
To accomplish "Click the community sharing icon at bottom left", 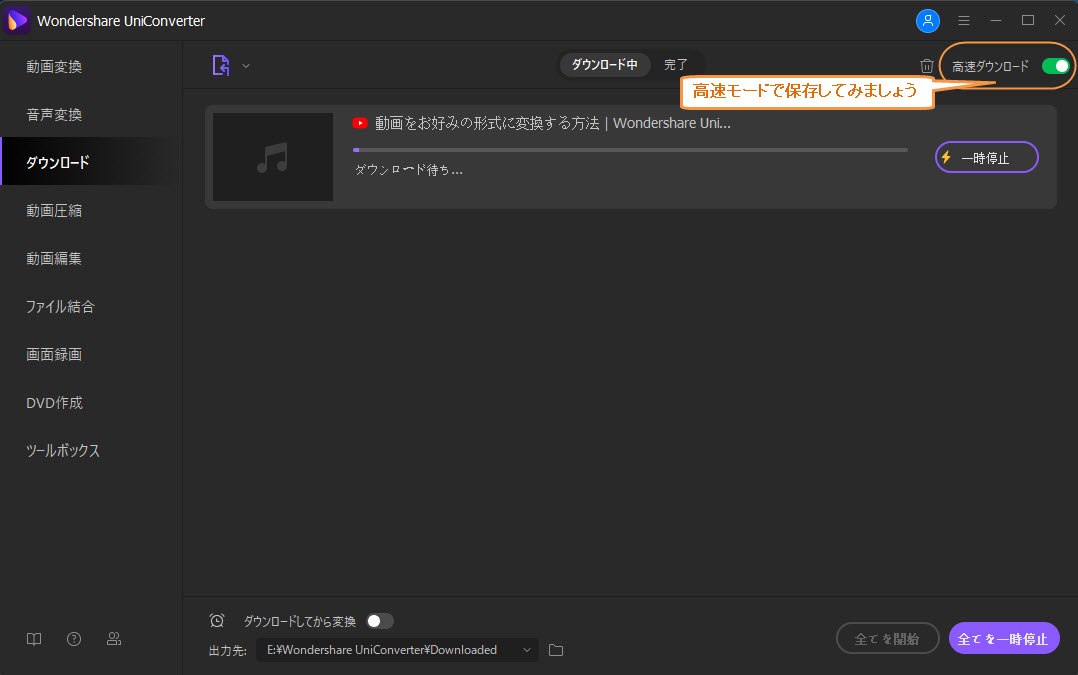I will (114, 638).
